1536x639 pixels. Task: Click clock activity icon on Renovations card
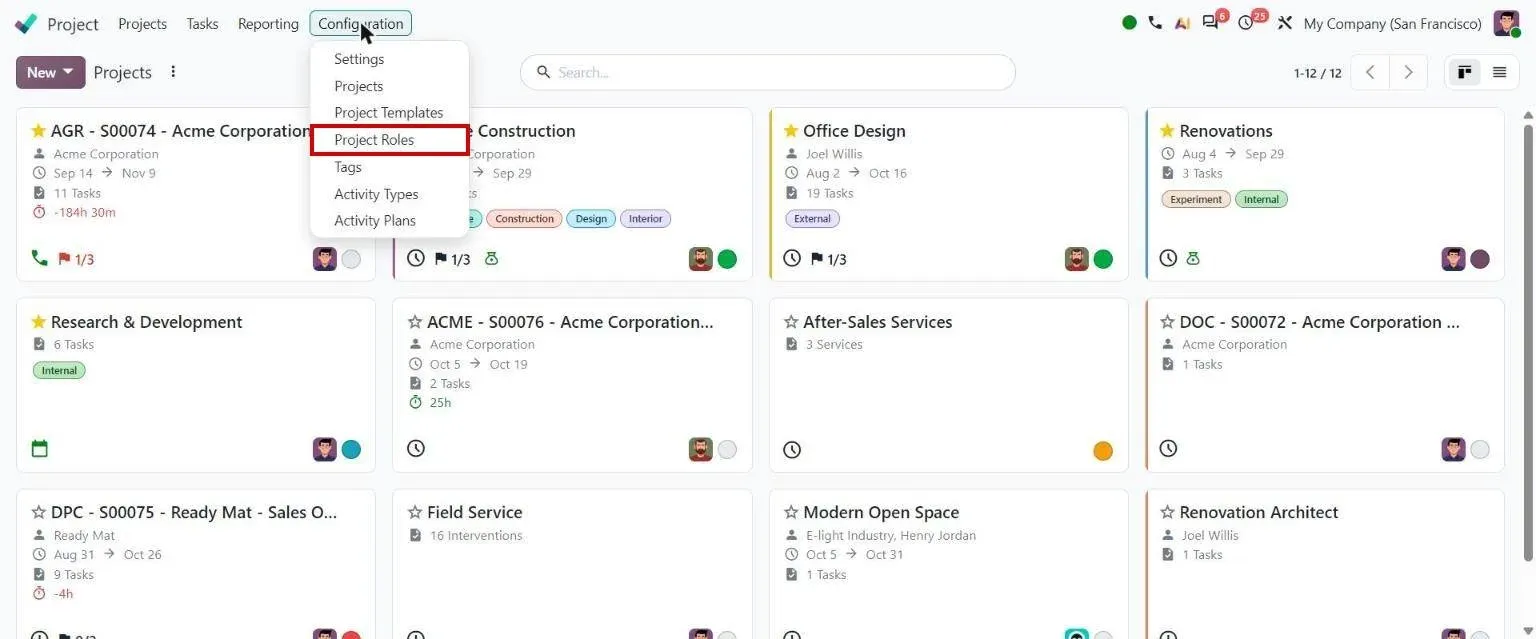coord(1168,258)
